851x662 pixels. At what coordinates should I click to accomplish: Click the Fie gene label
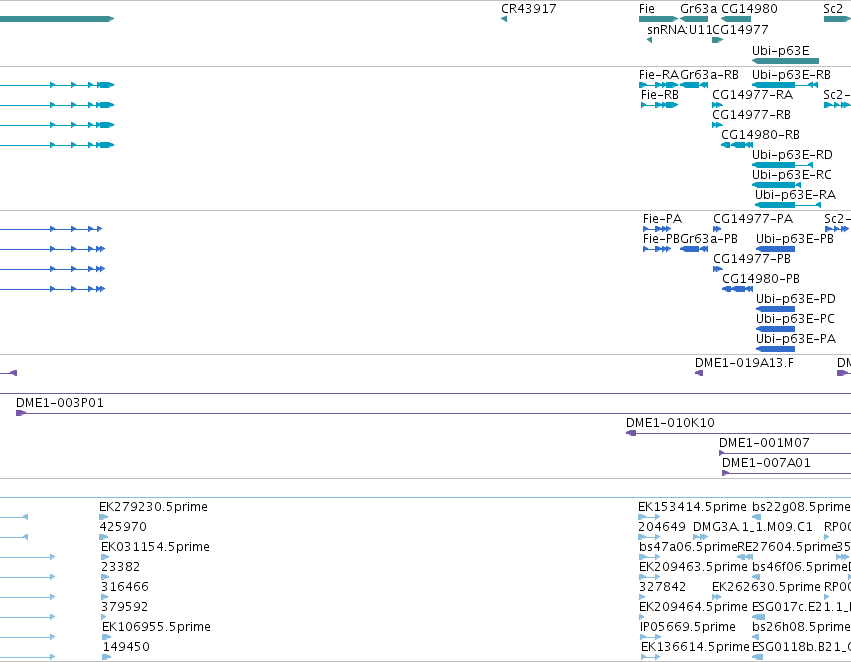click(x=646, y=9)
